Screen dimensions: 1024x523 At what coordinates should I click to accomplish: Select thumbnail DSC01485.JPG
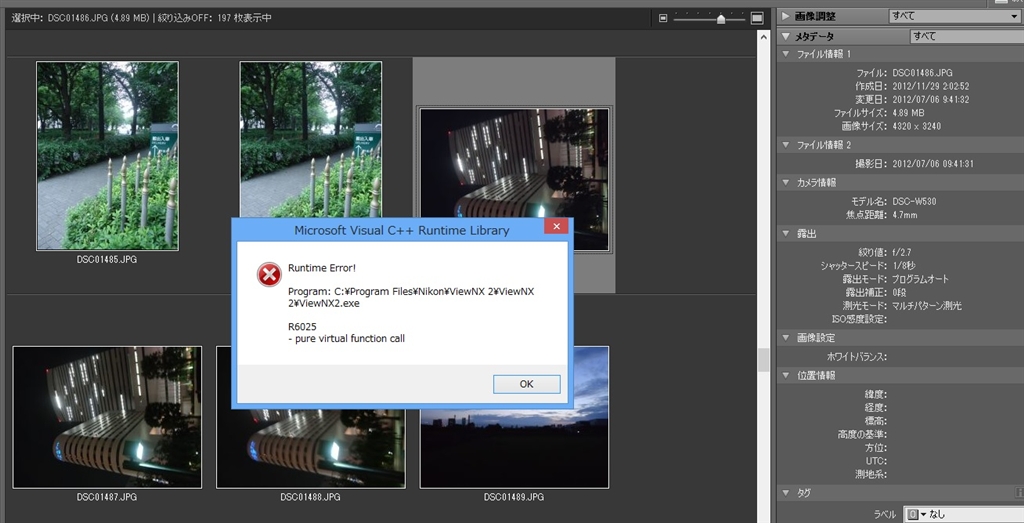(x=107, y=155)
